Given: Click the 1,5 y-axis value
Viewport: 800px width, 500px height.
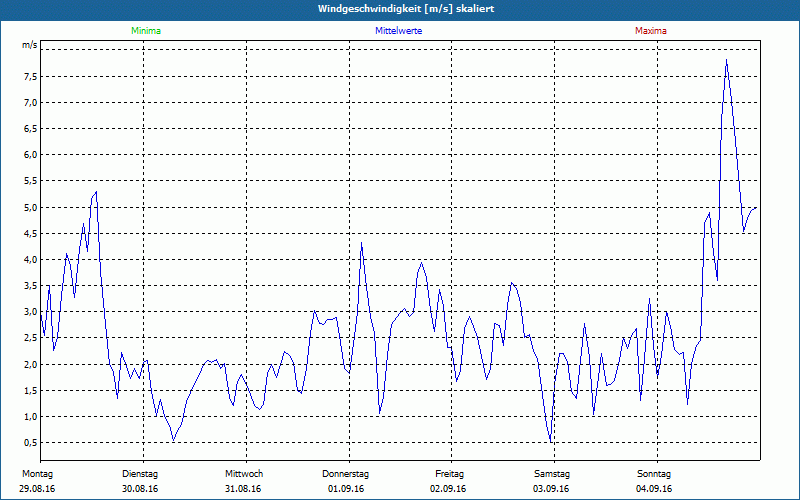Looking at the screenshot, I should point(30,390).
